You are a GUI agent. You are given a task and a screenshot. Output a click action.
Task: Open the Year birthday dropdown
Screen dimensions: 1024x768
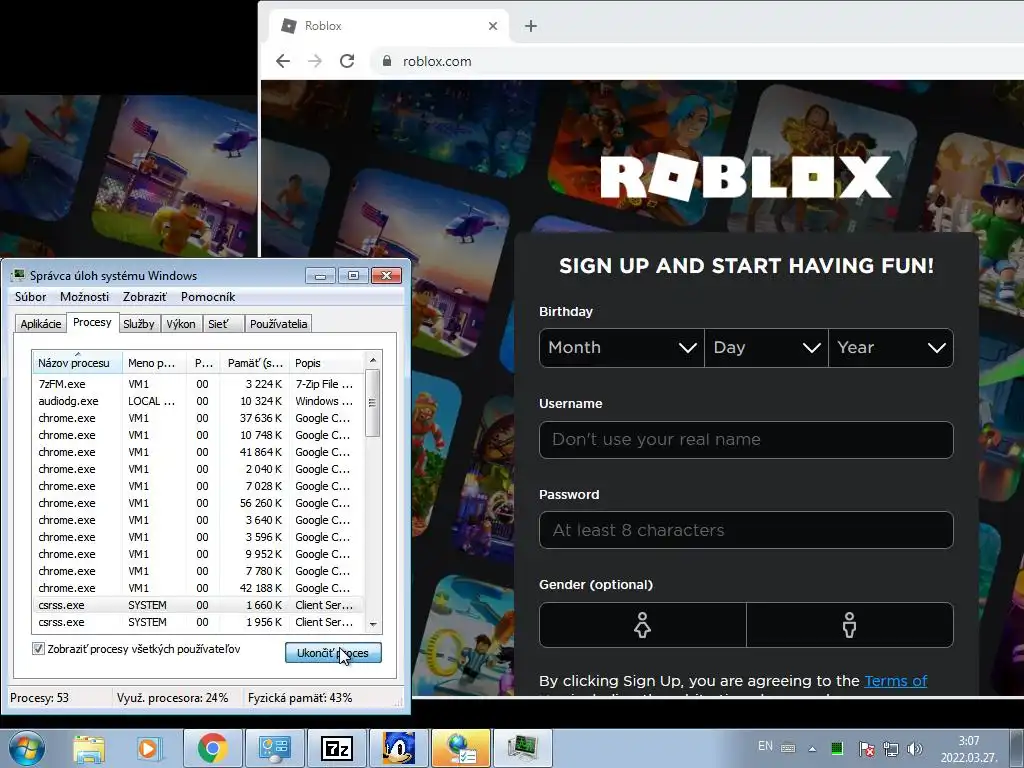pos(891,348)
